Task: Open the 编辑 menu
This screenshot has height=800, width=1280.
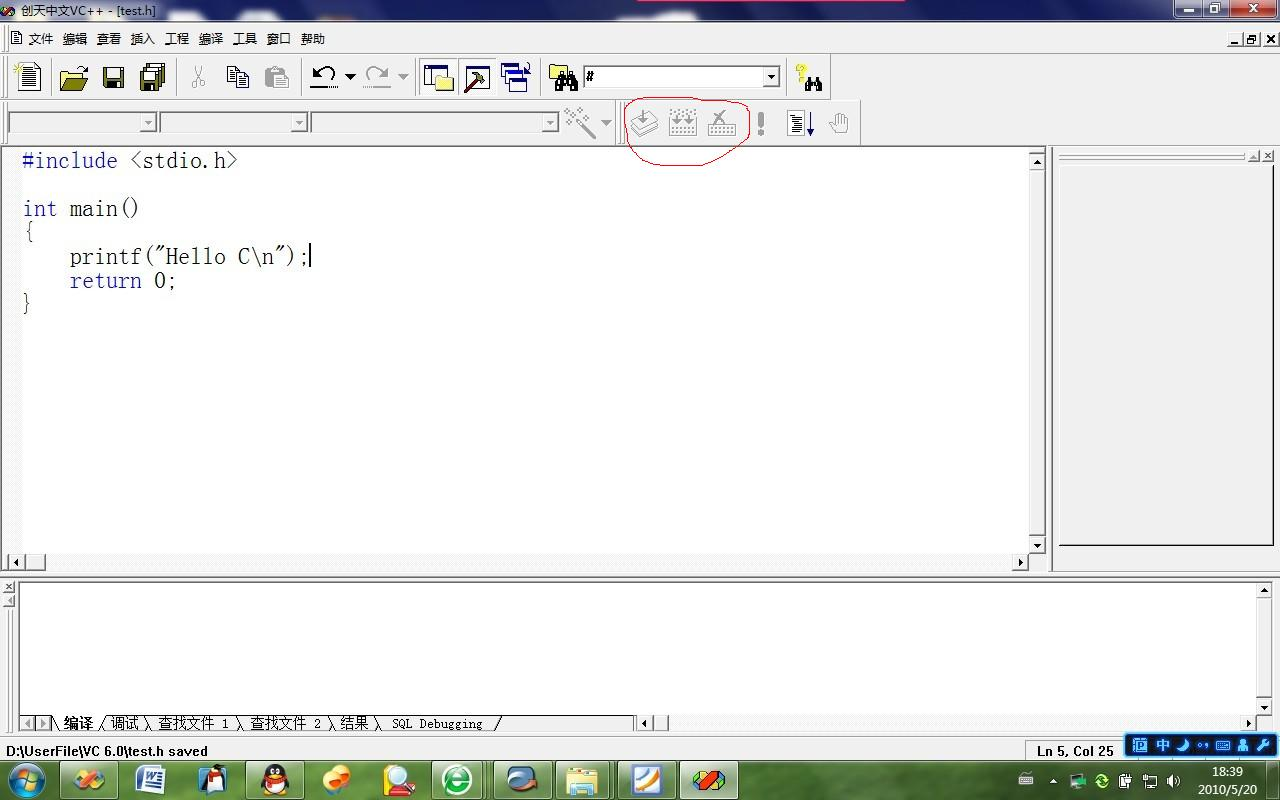Action: (75, 39)
